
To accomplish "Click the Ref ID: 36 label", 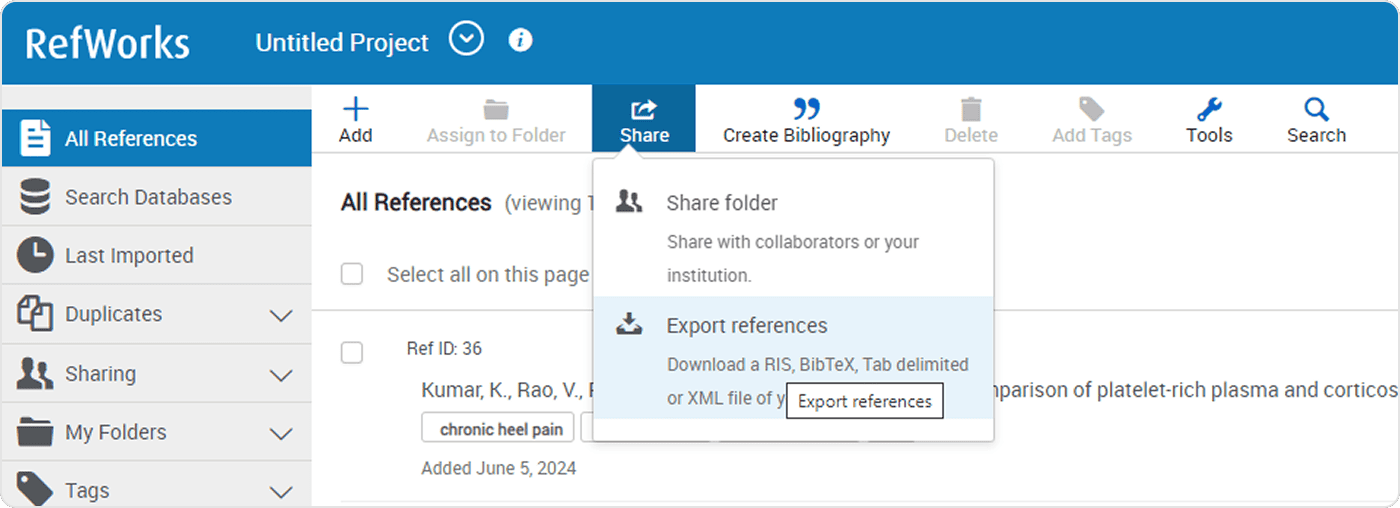I will click(x=444, y=348).
